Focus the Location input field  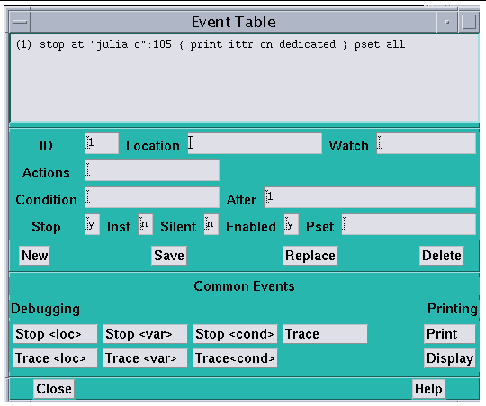click(x=255, y=143)
